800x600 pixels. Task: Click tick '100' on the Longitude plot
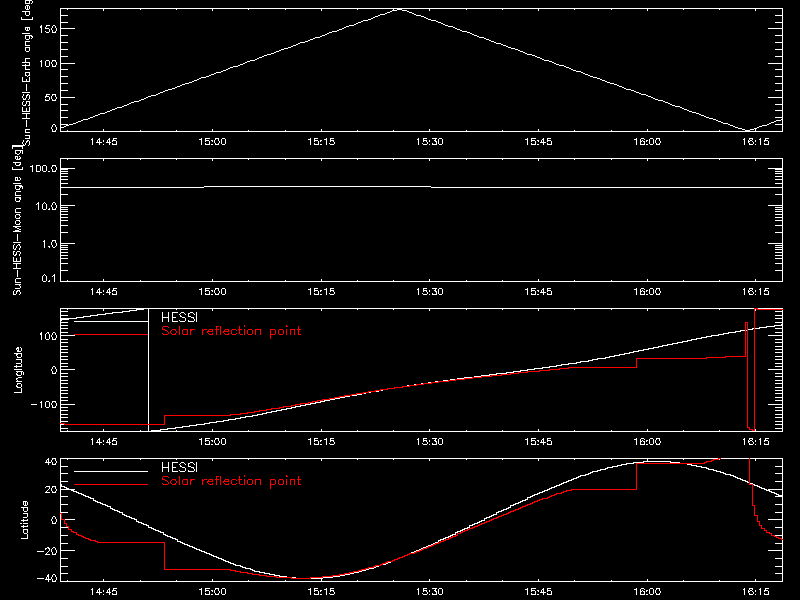click(48, 336)
